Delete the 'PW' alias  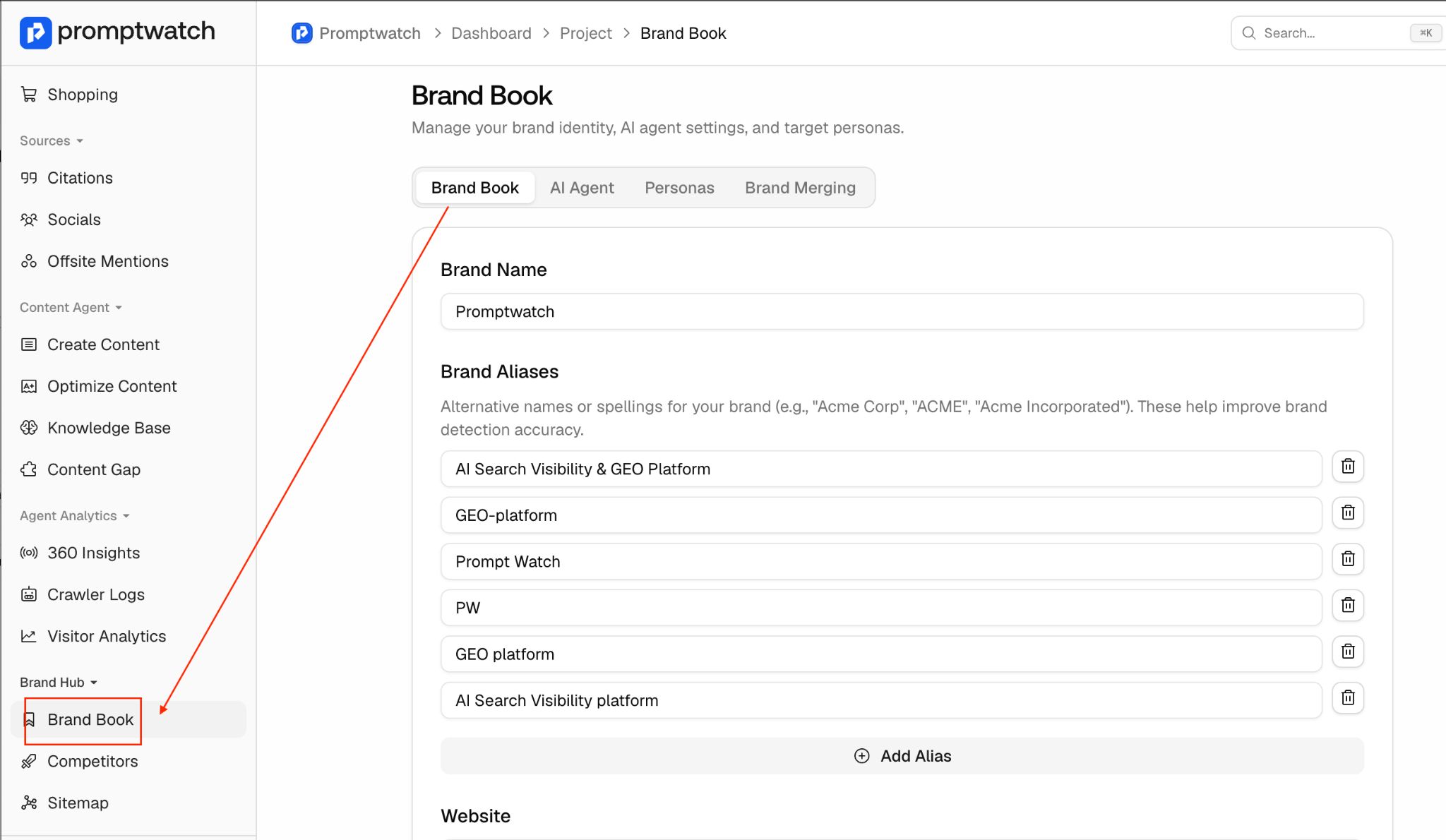1348,605
